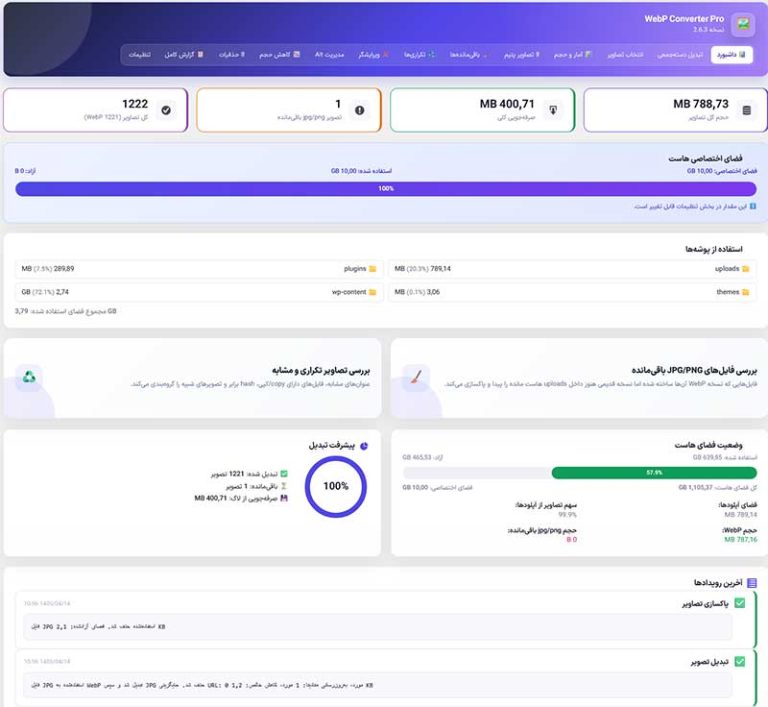The image size is (768, 707).
Task: Click the check icon beside تبدیل تصویر event
Action: (x=740, y=661)
